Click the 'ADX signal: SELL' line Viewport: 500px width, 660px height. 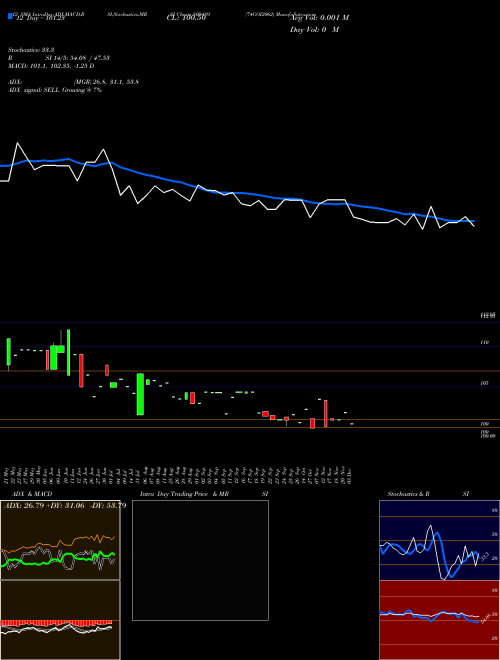55,90
